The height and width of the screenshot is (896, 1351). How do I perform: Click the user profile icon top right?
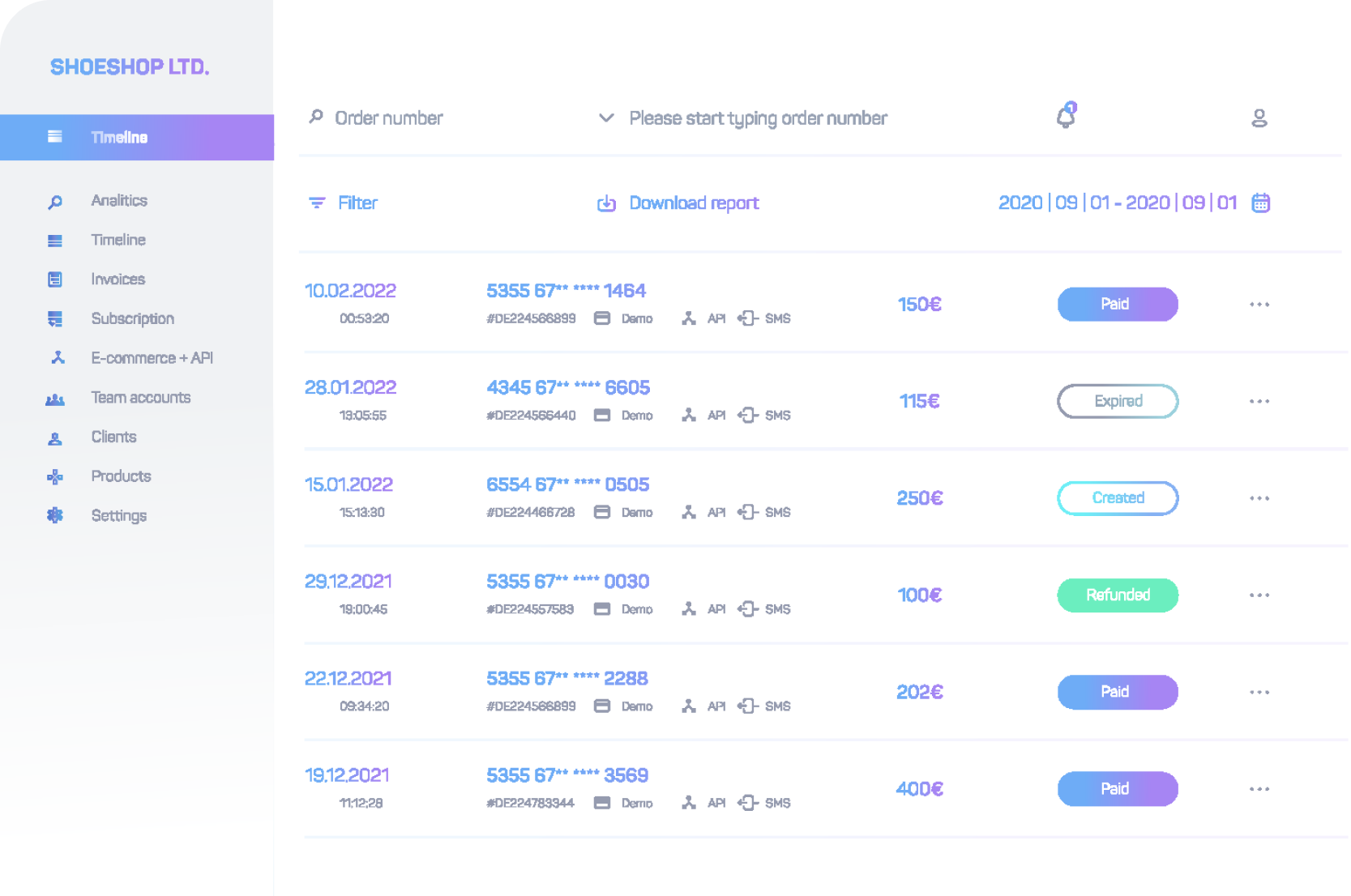point(1259,117)
